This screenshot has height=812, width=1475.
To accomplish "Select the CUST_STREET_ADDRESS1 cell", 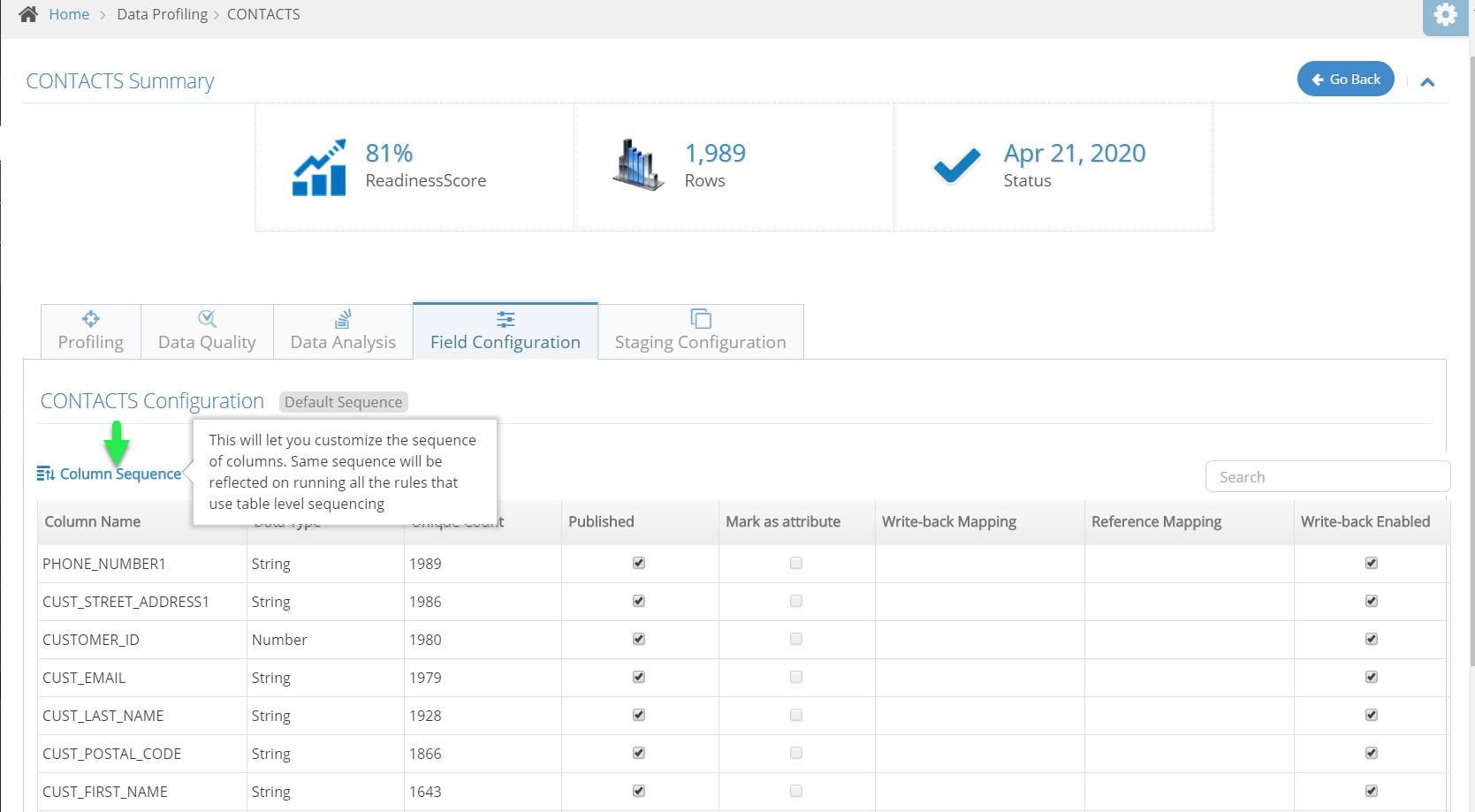I will click(x=142, y=602).
